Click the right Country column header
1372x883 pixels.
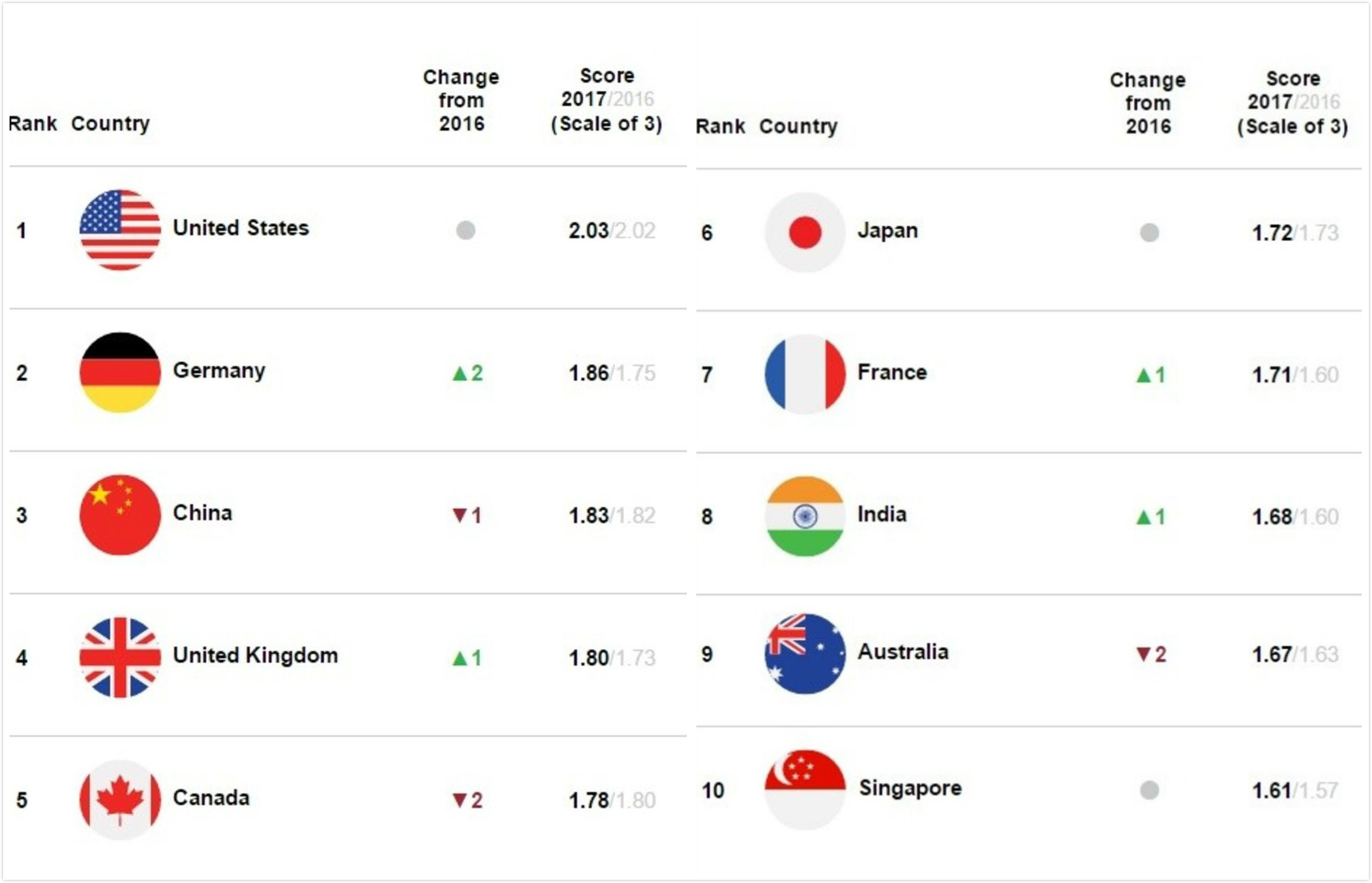[x=798, y=126]
